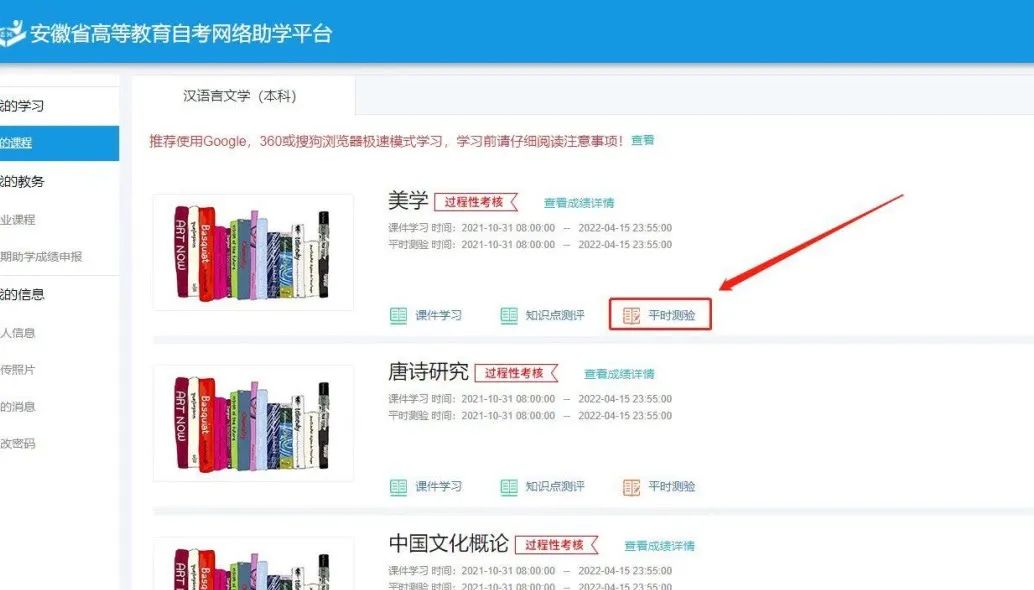Click 中国文化概论 课件学习 时间 date line
1034x590 pixels.
tap(530, 571)
